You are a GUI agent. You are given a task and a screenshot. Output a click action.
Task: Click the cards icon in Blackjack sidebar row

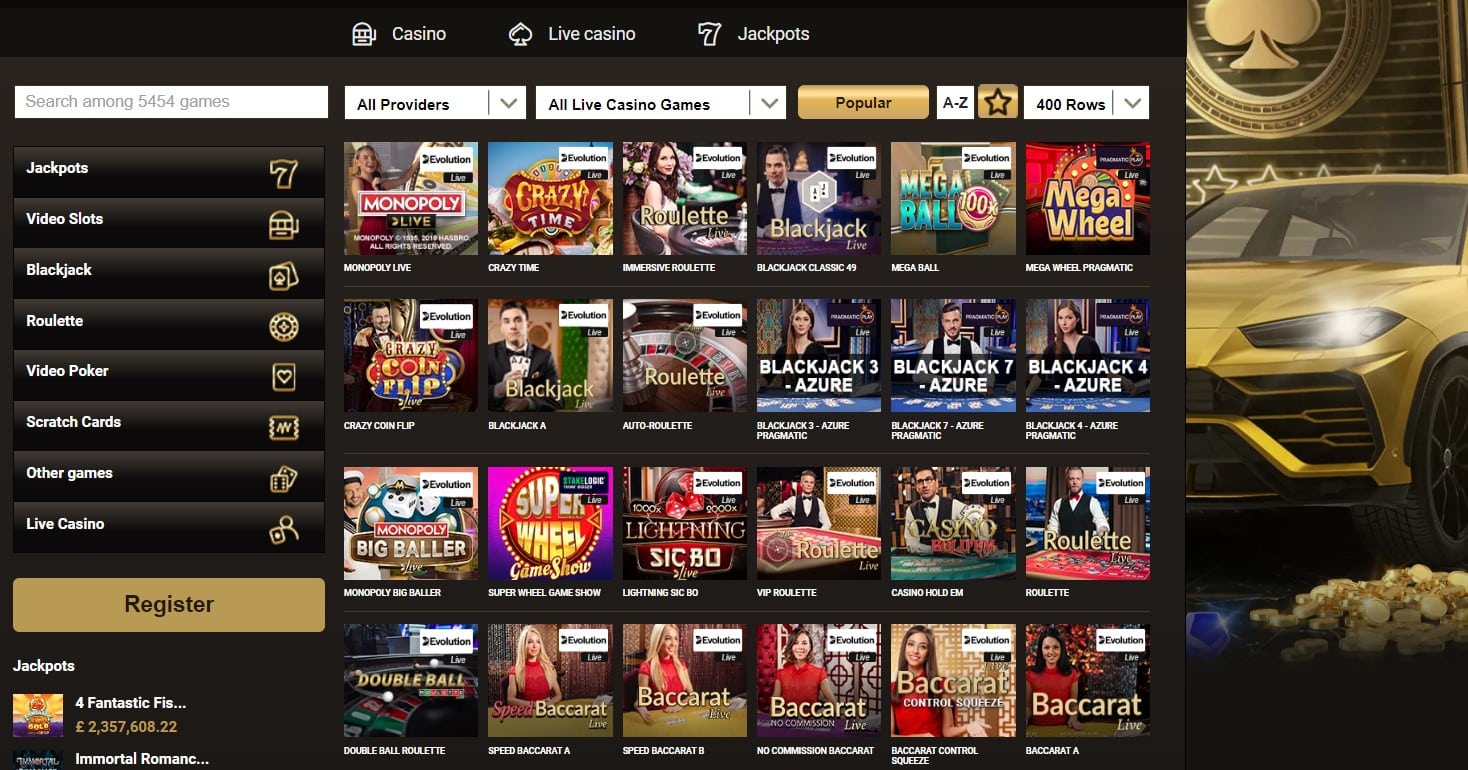(284, 276)
